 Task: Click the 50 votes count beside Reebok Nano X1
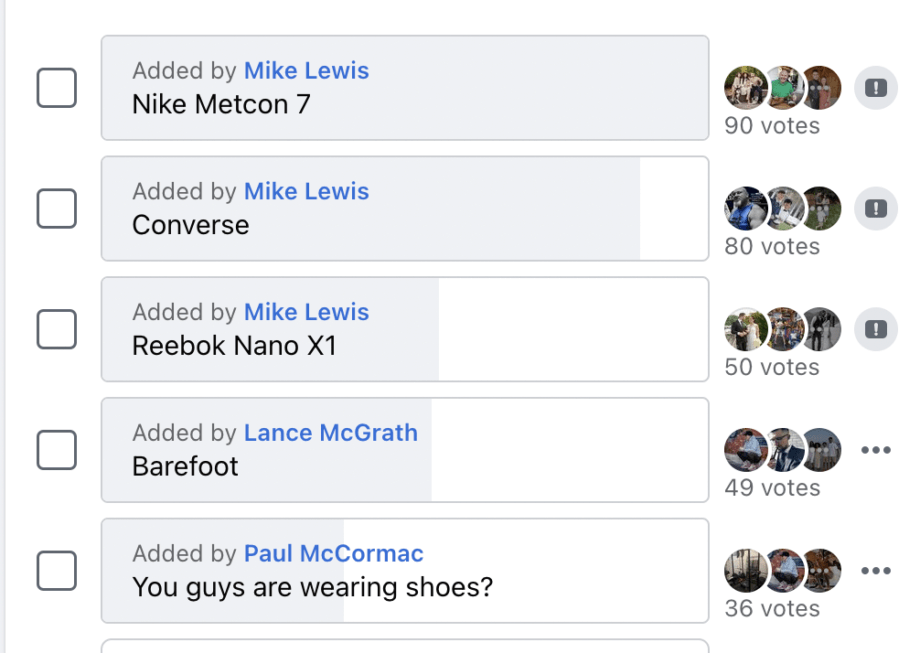pyautogui.click(x=771, y=367)
